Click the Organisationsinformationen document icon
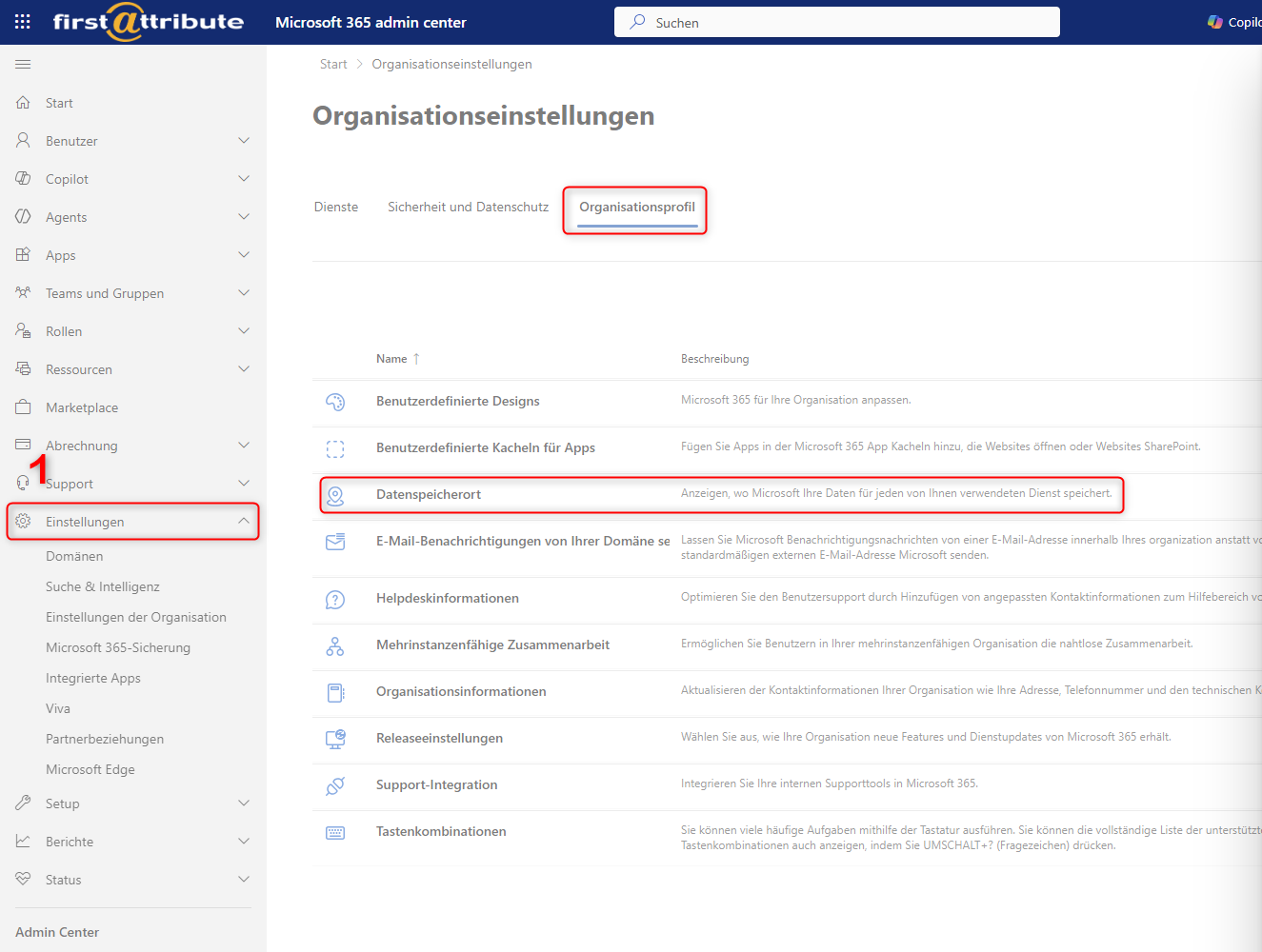Viewport: 1262px width, 952px height. pyautogui.click(x=335, y=692)
